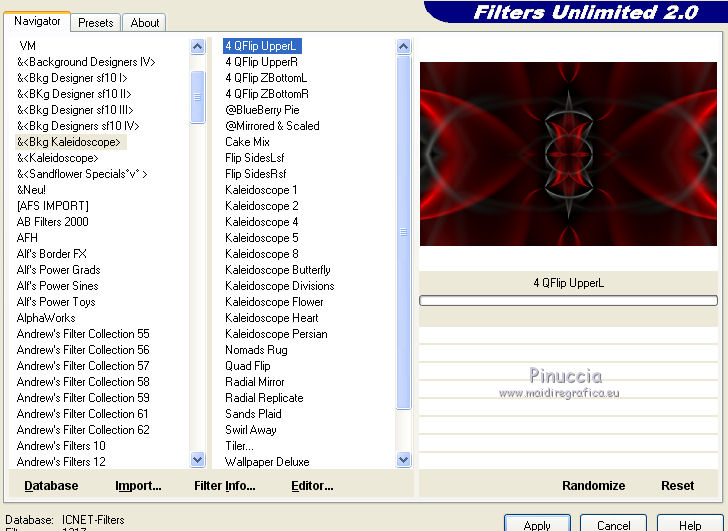Select Alf's Power Sines category
This screenshot has height=531, width=728.
(x=58, y=286)
